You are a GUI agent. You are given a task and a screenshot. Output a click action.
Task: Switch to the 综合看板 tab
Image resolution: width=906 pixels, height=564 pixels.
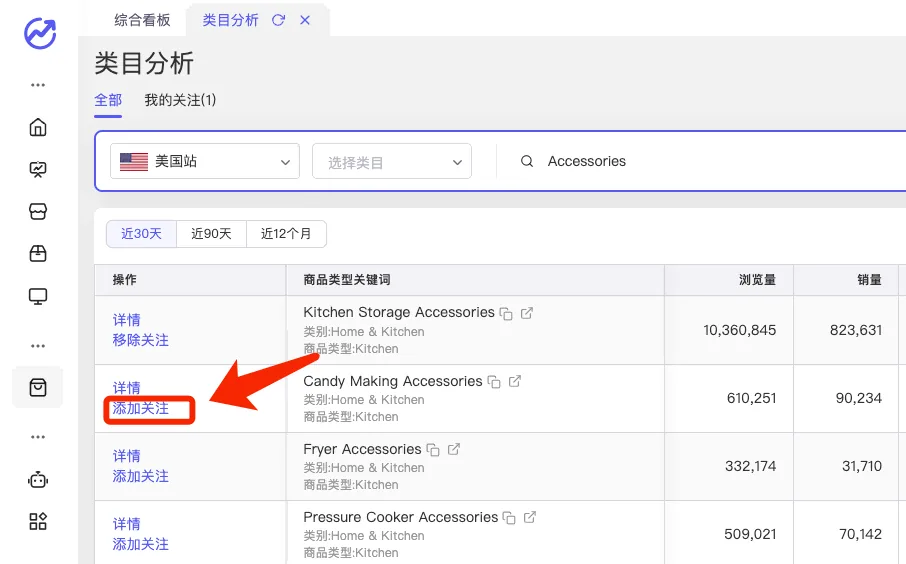pyautogui.click(x=142, y=20)
